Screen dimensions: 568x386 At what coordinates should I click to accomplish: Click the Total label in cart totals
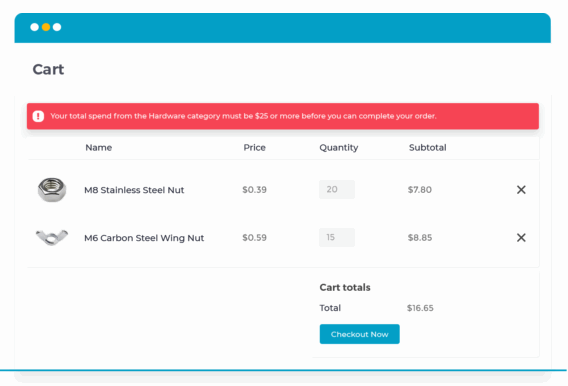coord(330,308)
